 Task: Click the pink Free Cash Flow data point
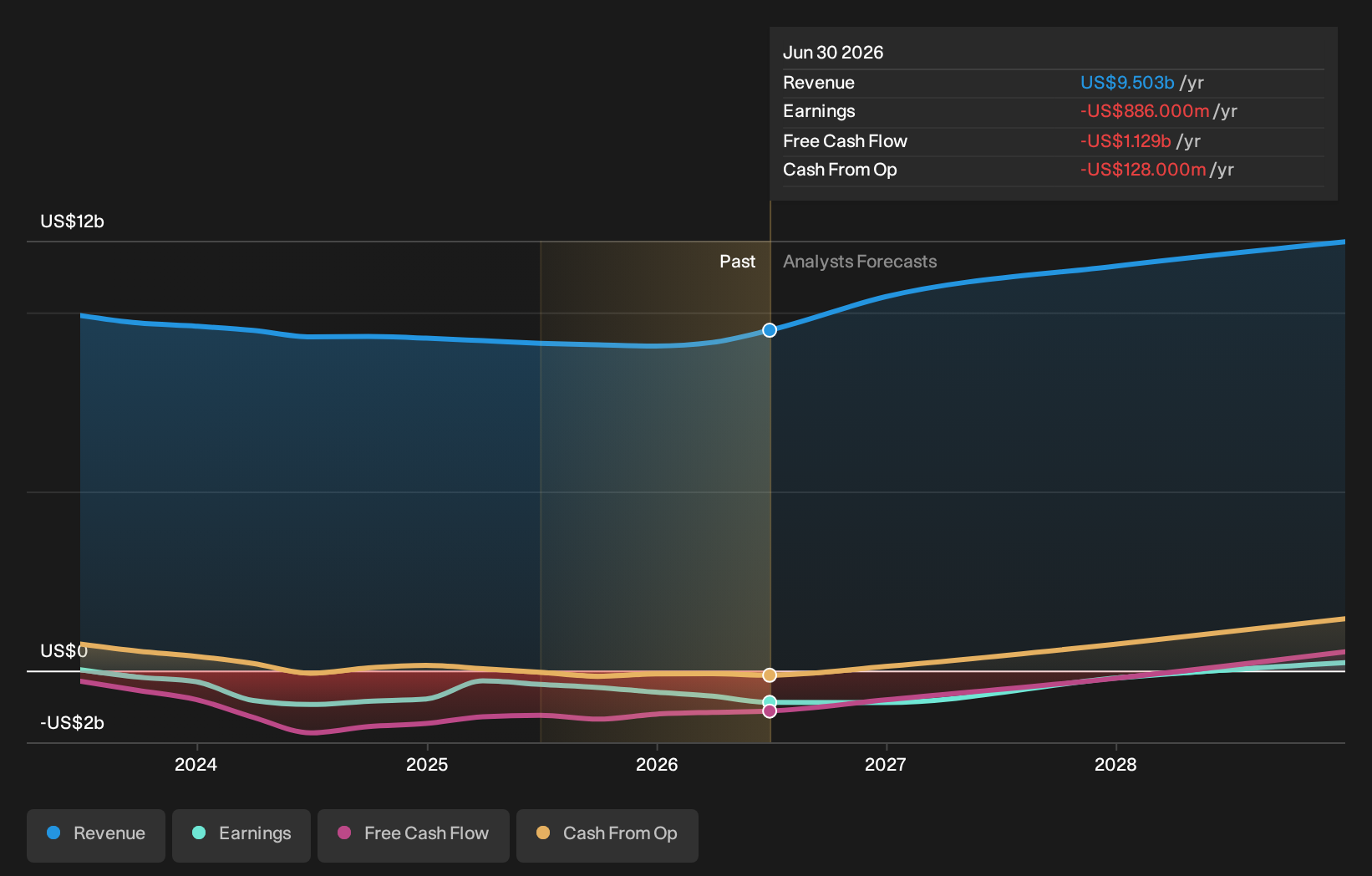(x=770, y=711)
